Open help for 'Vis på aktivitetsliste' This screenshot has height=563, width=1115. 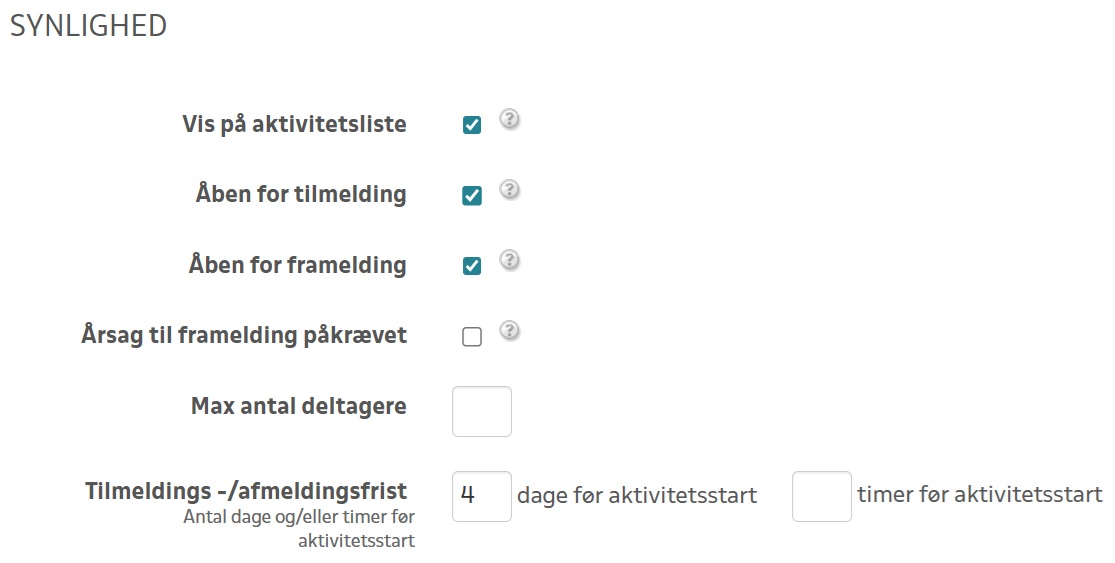click(509, 120)
